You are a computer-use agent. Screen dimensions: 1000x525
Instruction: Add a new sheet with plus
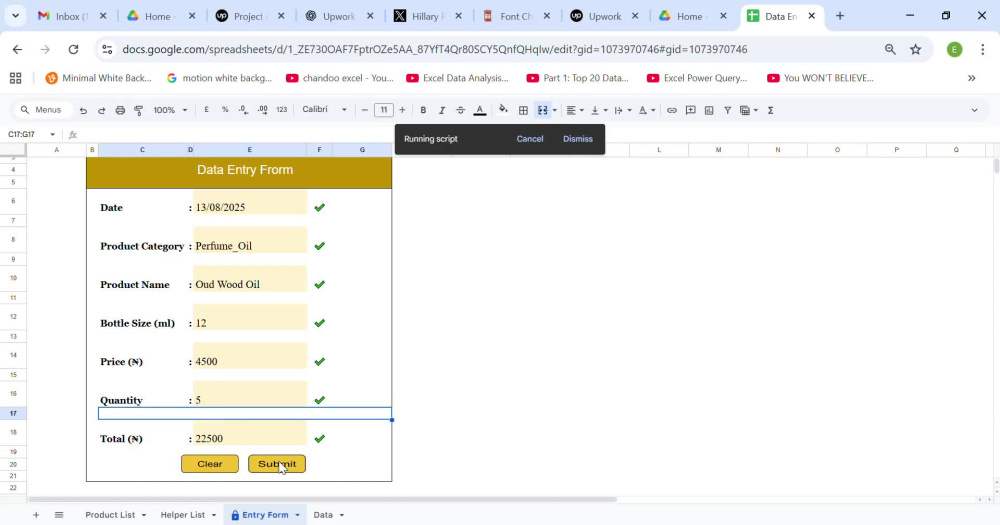coord(36,515)
